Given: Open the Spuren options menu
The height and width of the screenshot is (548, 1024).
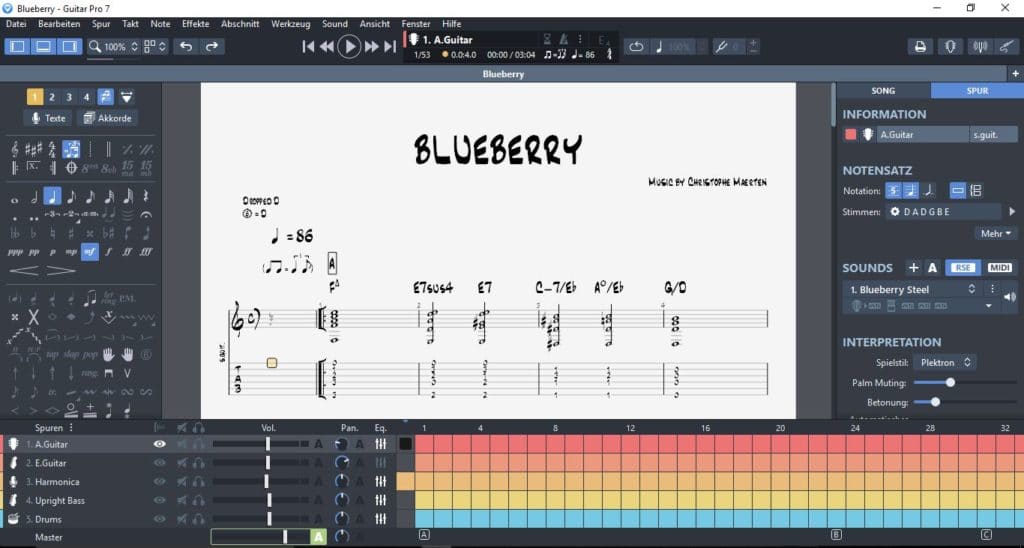Looking at the screenshot, I should (x=71, y=428).
